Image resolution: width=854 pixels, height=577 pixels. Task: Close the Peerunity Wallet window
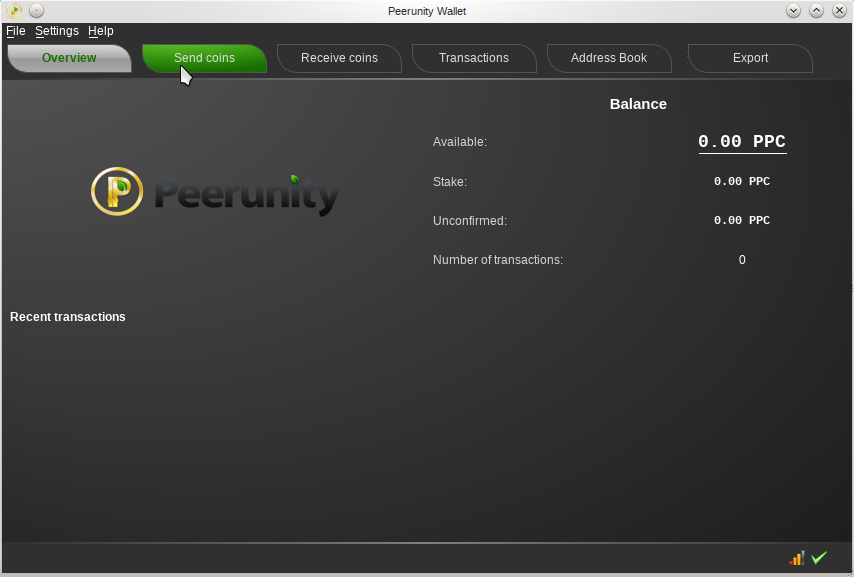(839, 10)
